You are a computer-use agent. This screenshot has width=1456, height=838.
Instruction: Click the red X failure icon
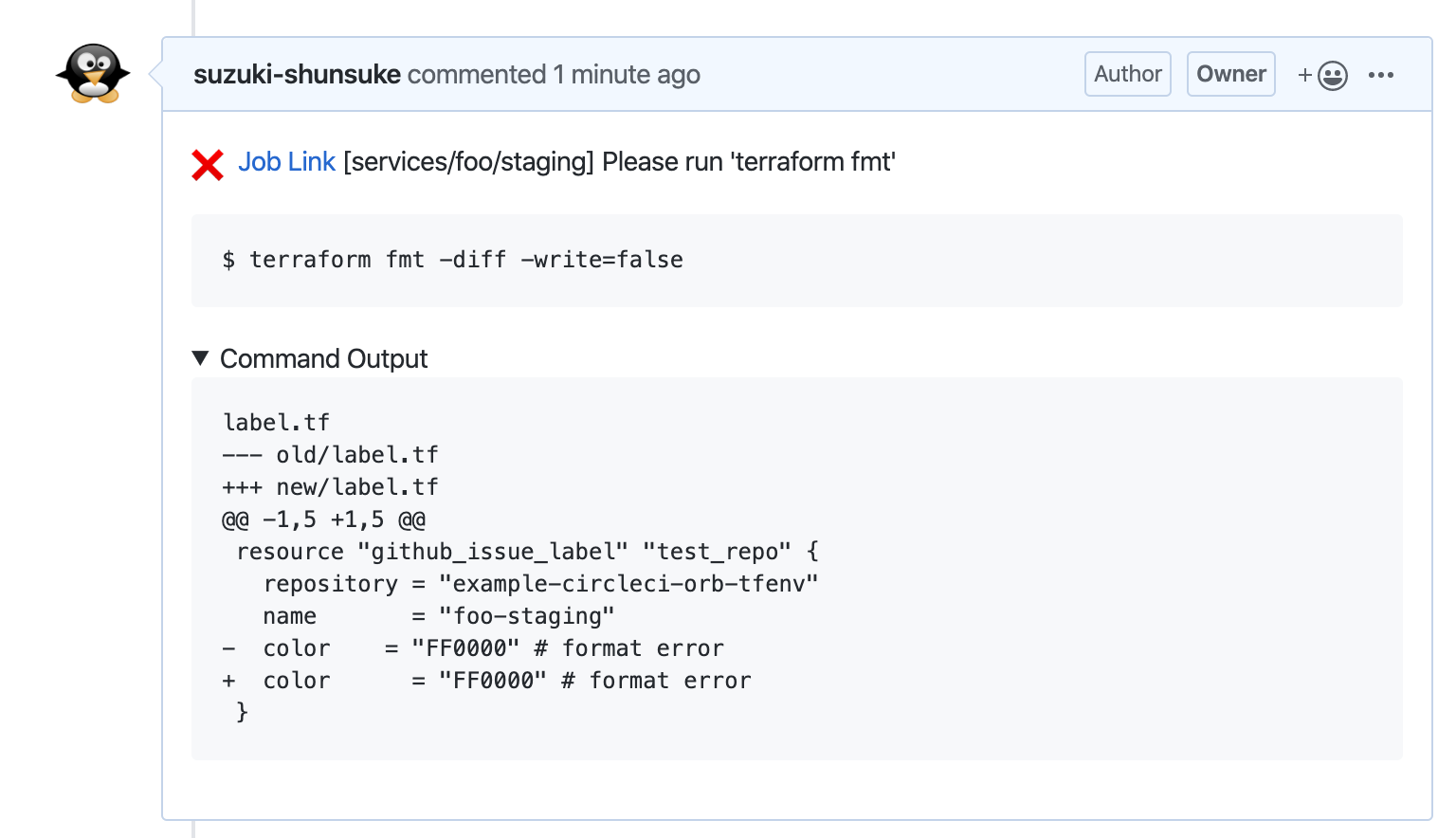pyautogui.click(x=208, y=164)
